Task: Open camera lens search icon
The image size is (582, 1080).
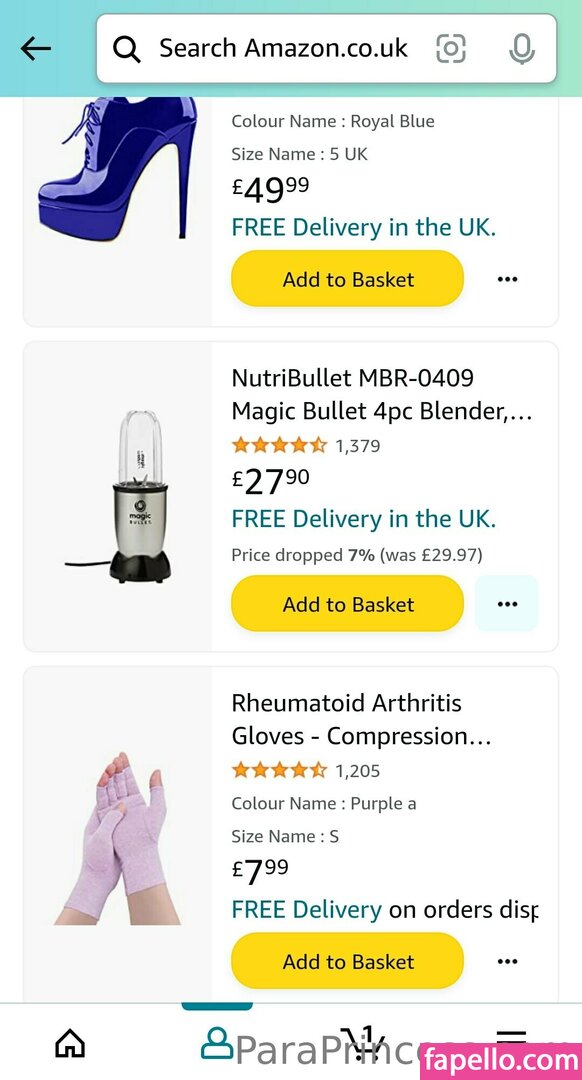Action: pos(451,48)
